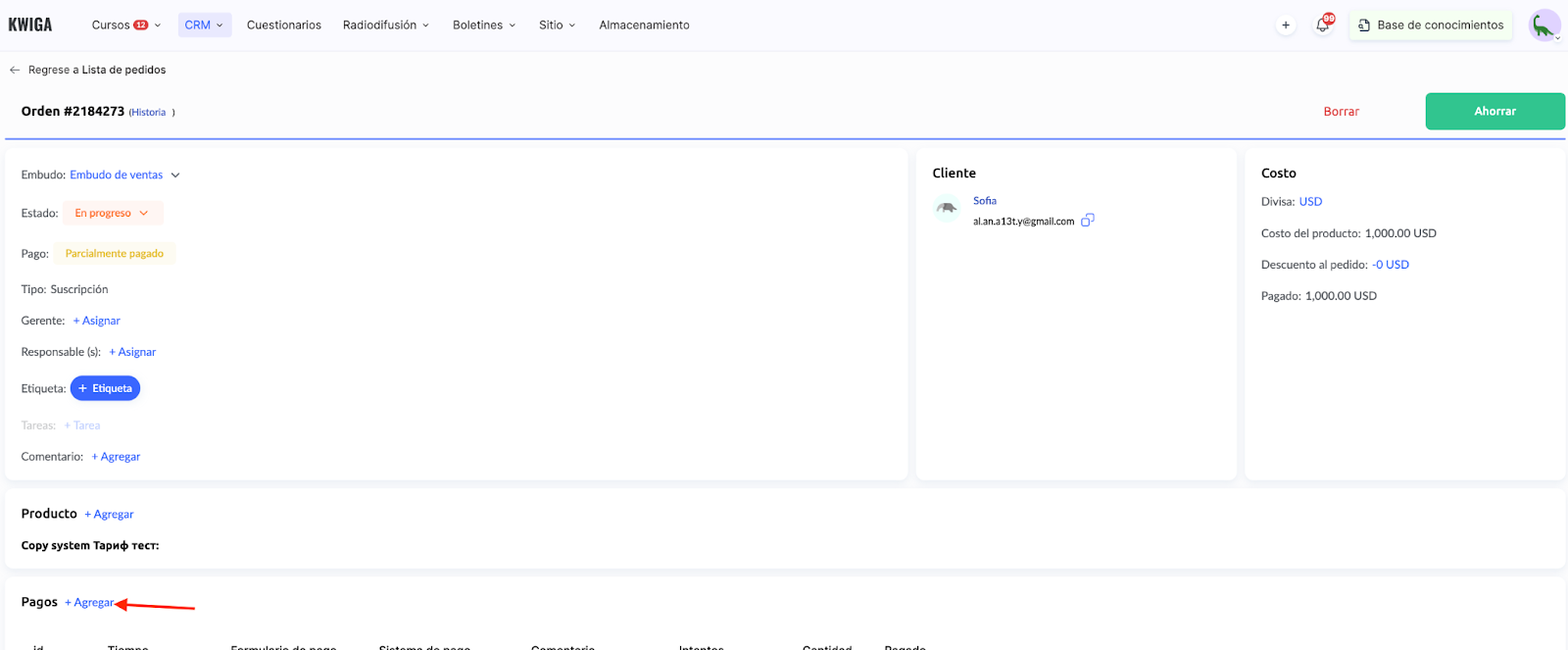The height and width of the screenshot is (650, 1568).
Task: Add a tag with the Etiqueta button
Action: coord(105,388)
